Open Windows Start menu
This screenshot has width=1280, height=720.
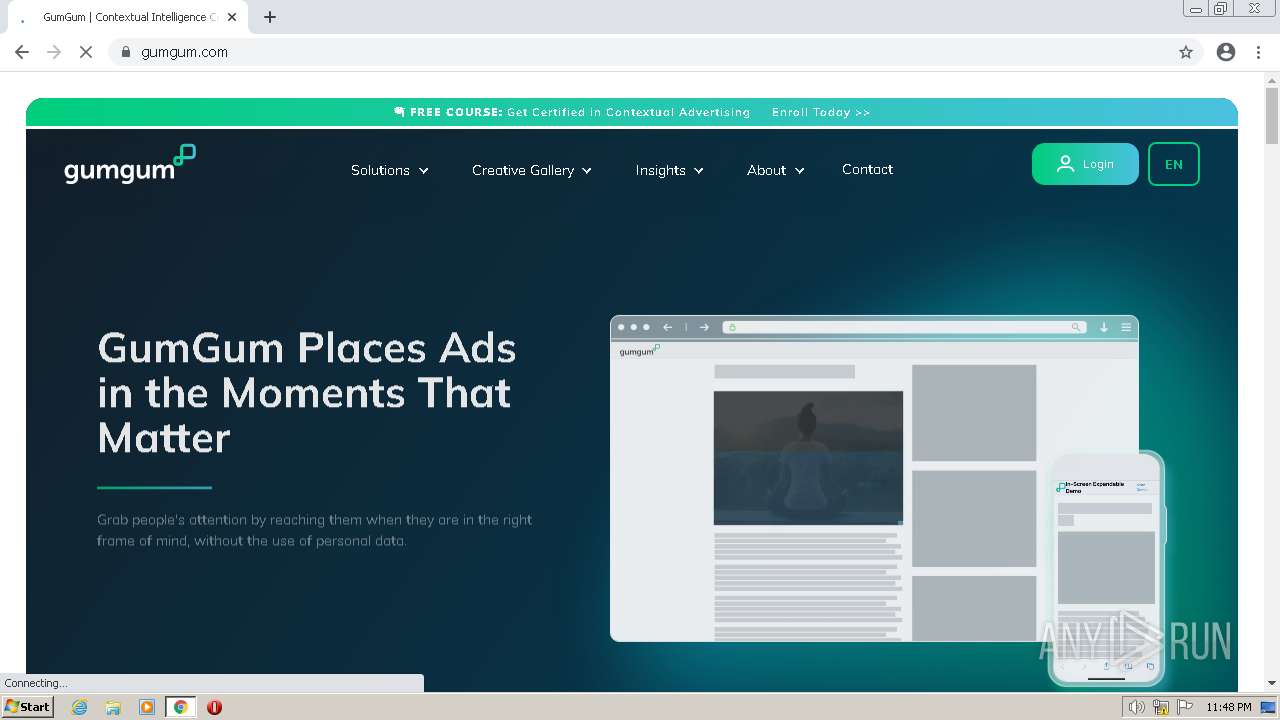[x=27, y=707]
